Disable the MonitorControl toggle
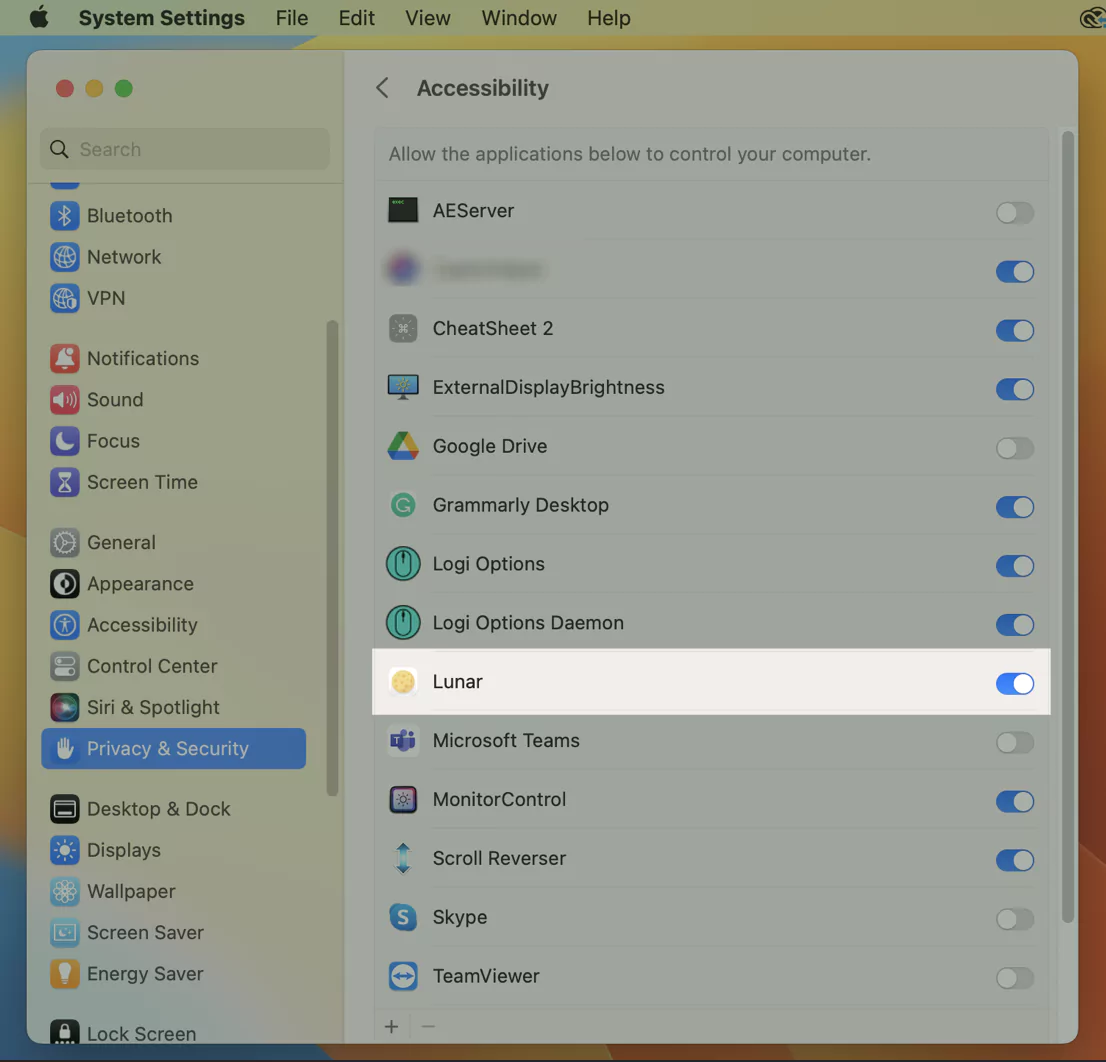This screenshot has height=1062, width=1106. point(1014,801)
